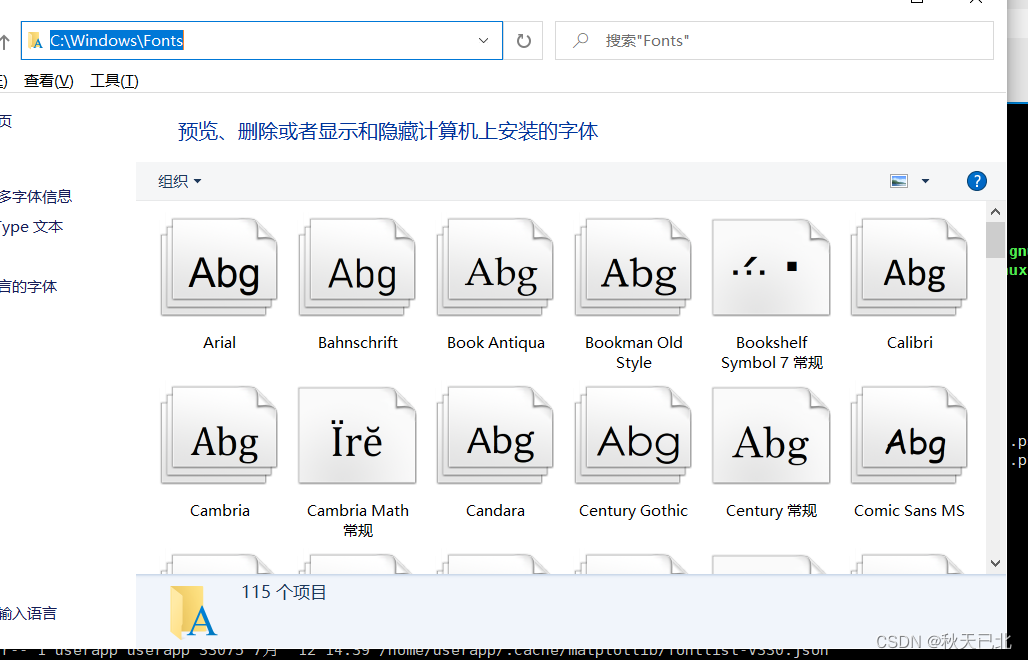
Task: Open the Type 文本 sidebar link
Action: (x=31, y=227)
